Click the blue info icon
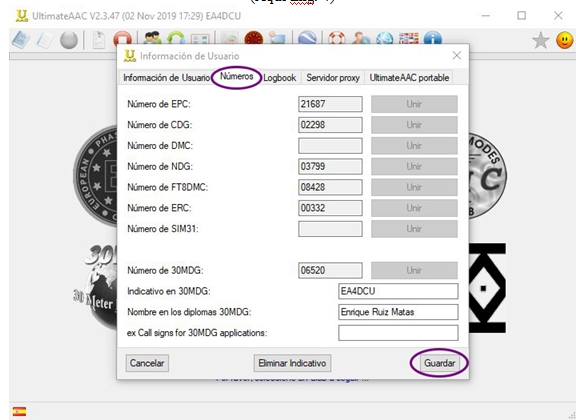Screen dimensions: 576x420 pyautogui.click(x=432, y=38)
